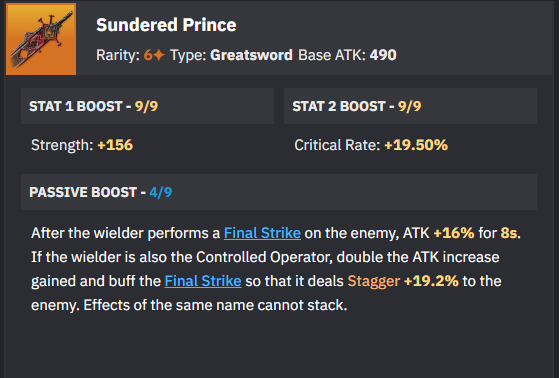559x378 pixels.
Task: Click the Sundered Prince title
Action: [166, 25]
